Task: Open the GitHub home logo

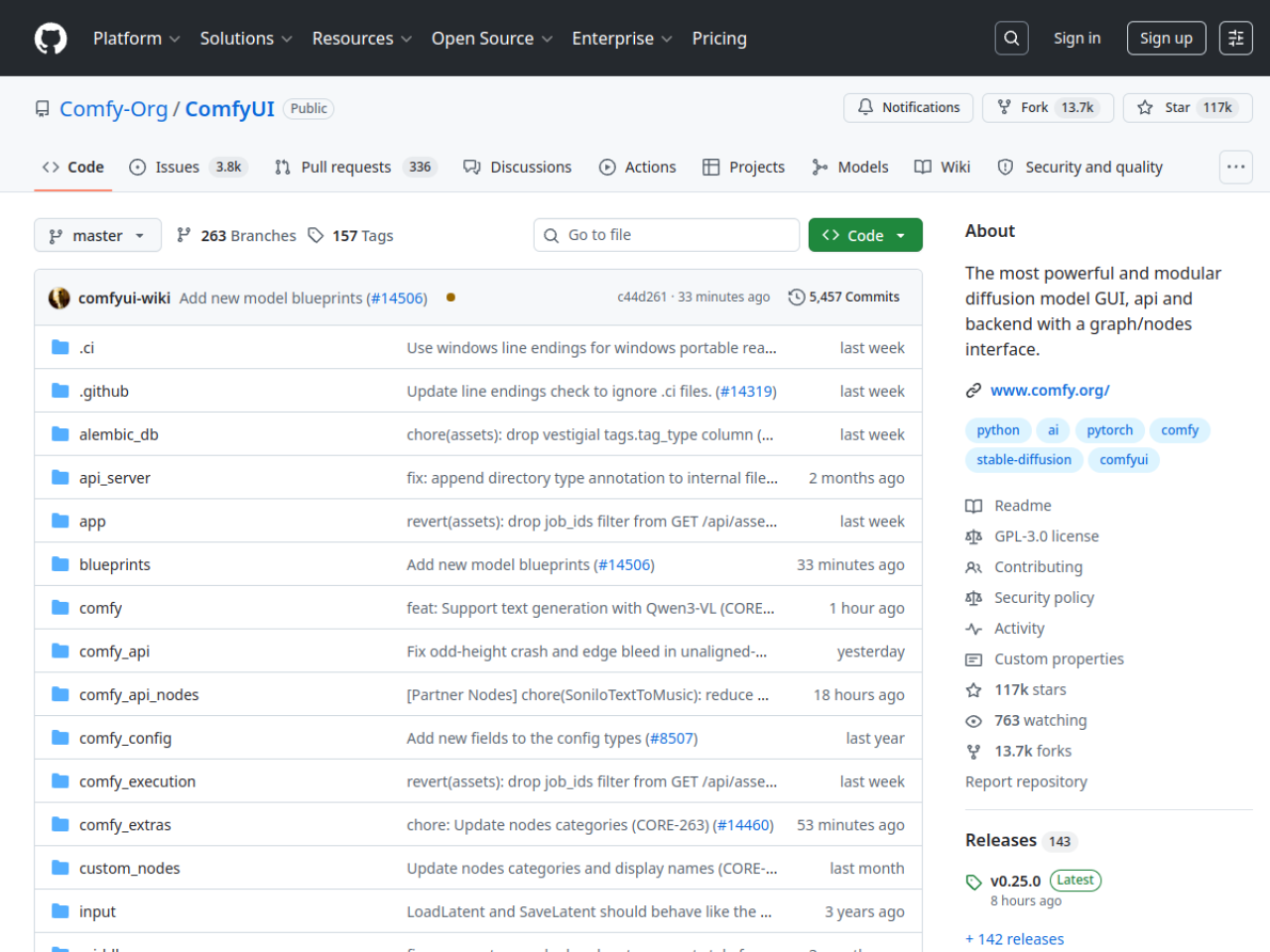Action: [x=51, y=39]
